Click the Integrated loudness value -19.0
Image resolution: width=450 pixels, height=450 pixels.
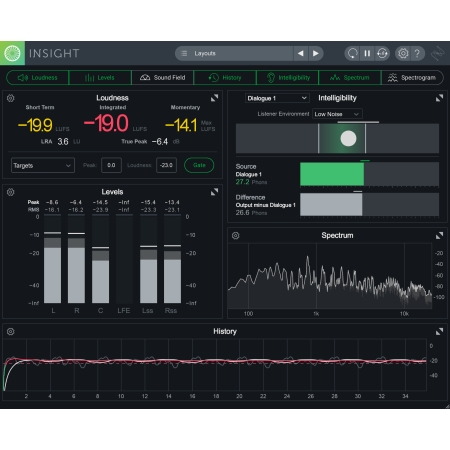click(106, 124)
